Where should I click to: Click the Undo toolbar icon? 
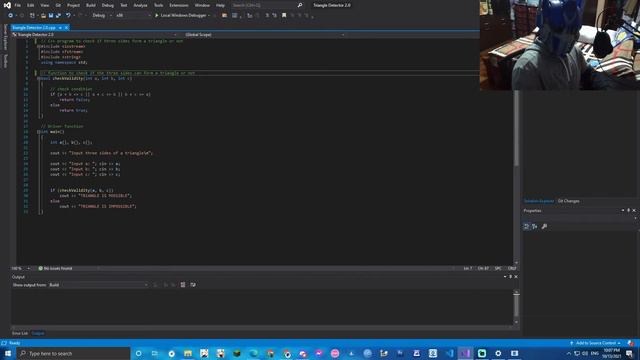68,16
